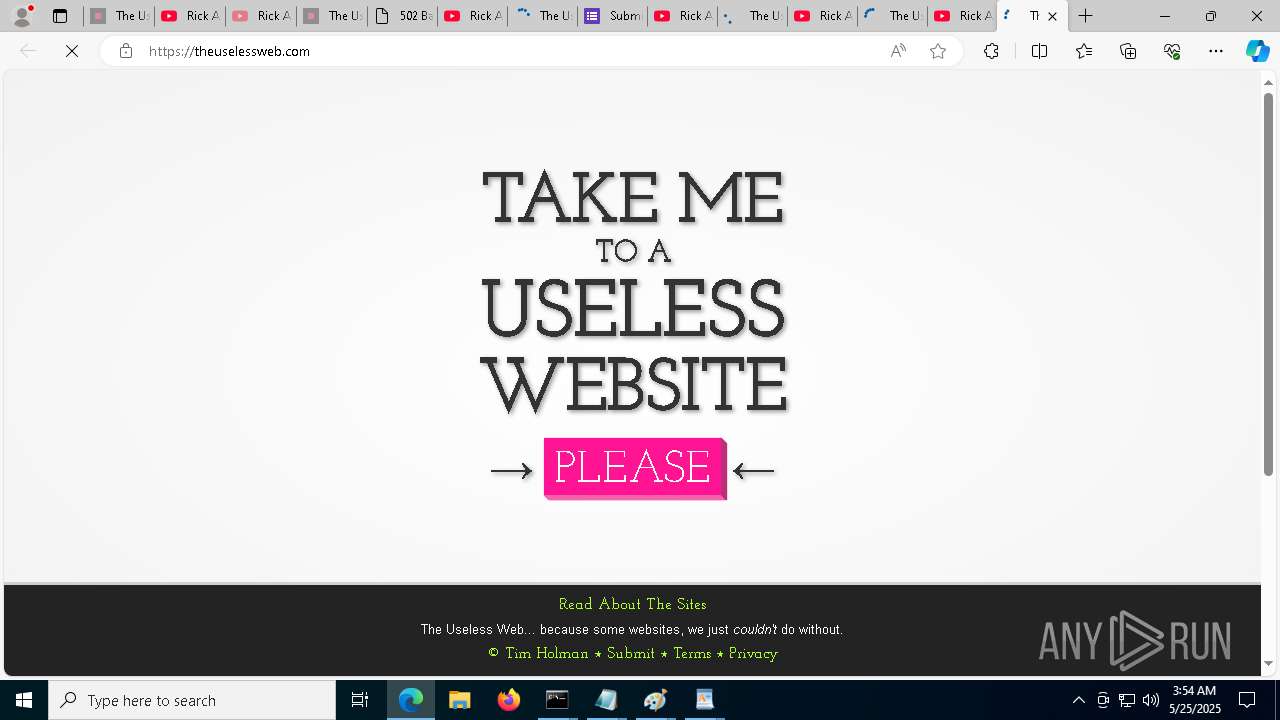1280x720 pixels.
Task: Open Collections
Action: [1128, 51]
